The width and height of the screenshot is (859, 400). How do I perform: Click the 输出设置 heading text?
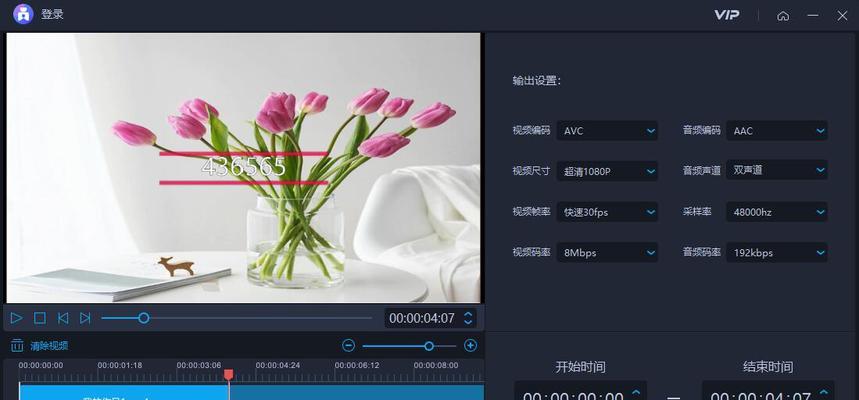[x=536, y=81]
